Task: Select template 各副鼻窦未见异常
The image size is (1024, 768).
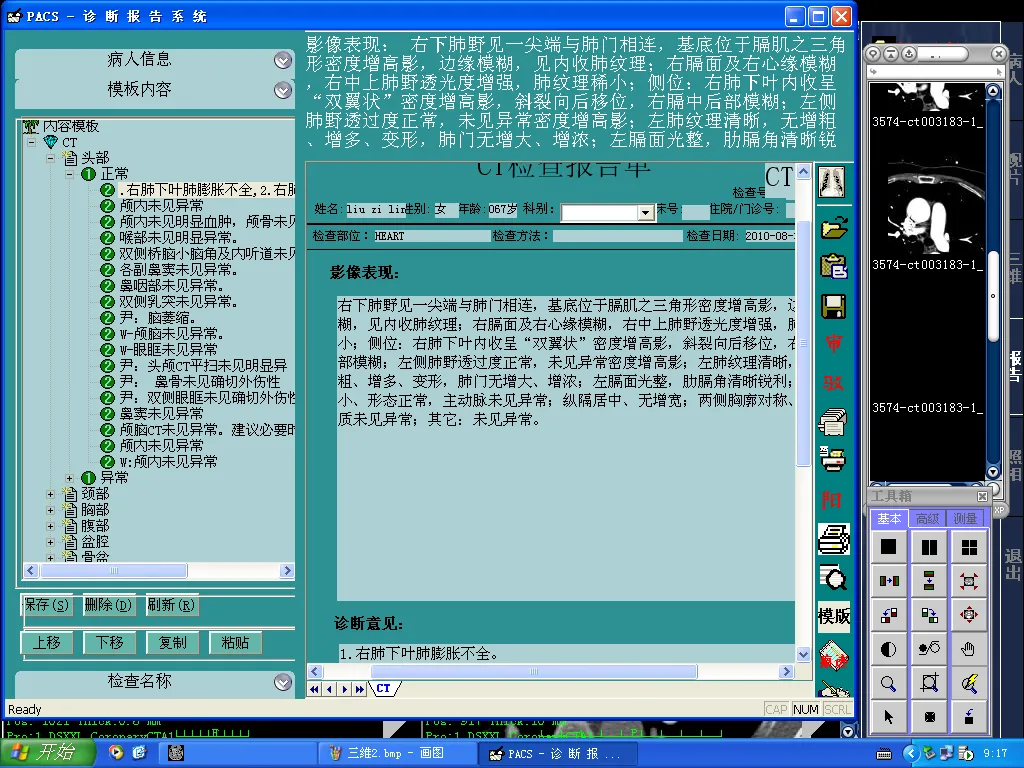Action: pos(178,270)
